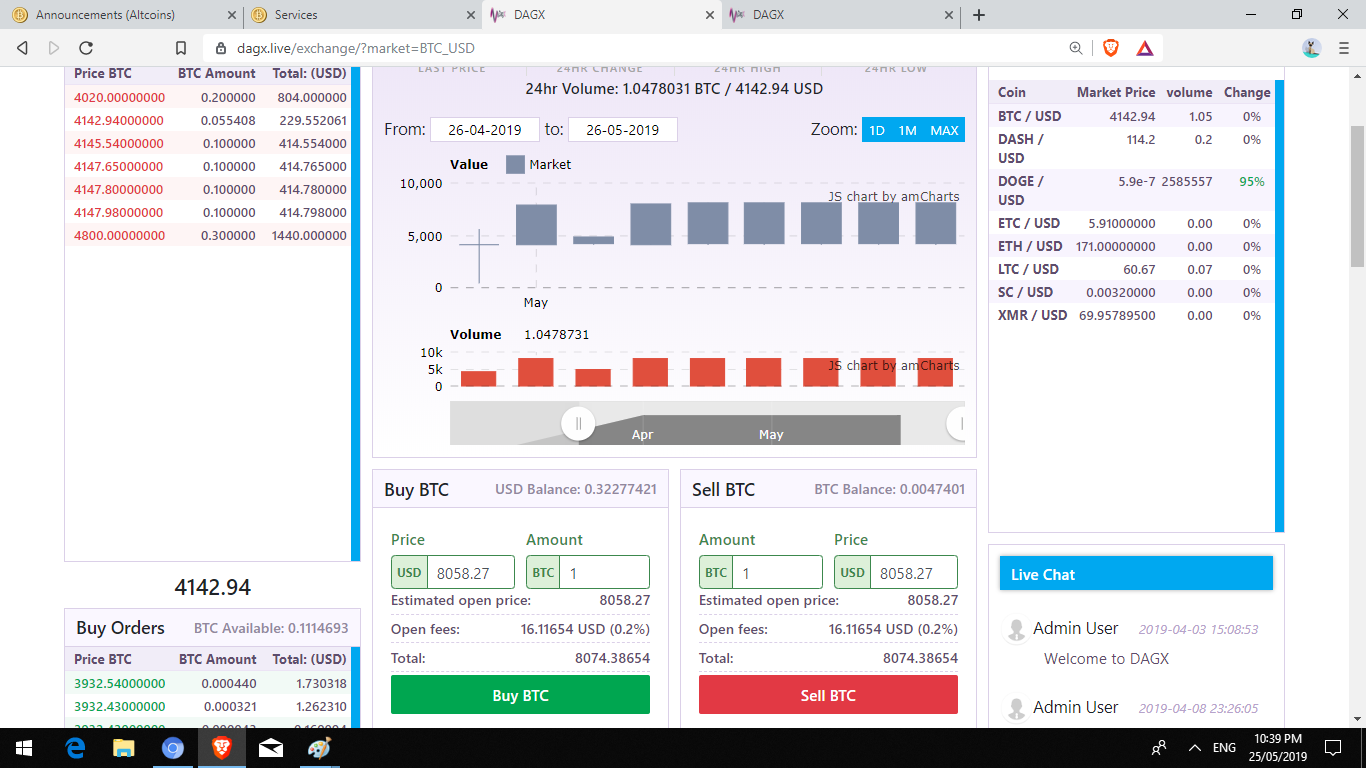Switch to the Services tab
1366x768 pixels.
[362, 15]
